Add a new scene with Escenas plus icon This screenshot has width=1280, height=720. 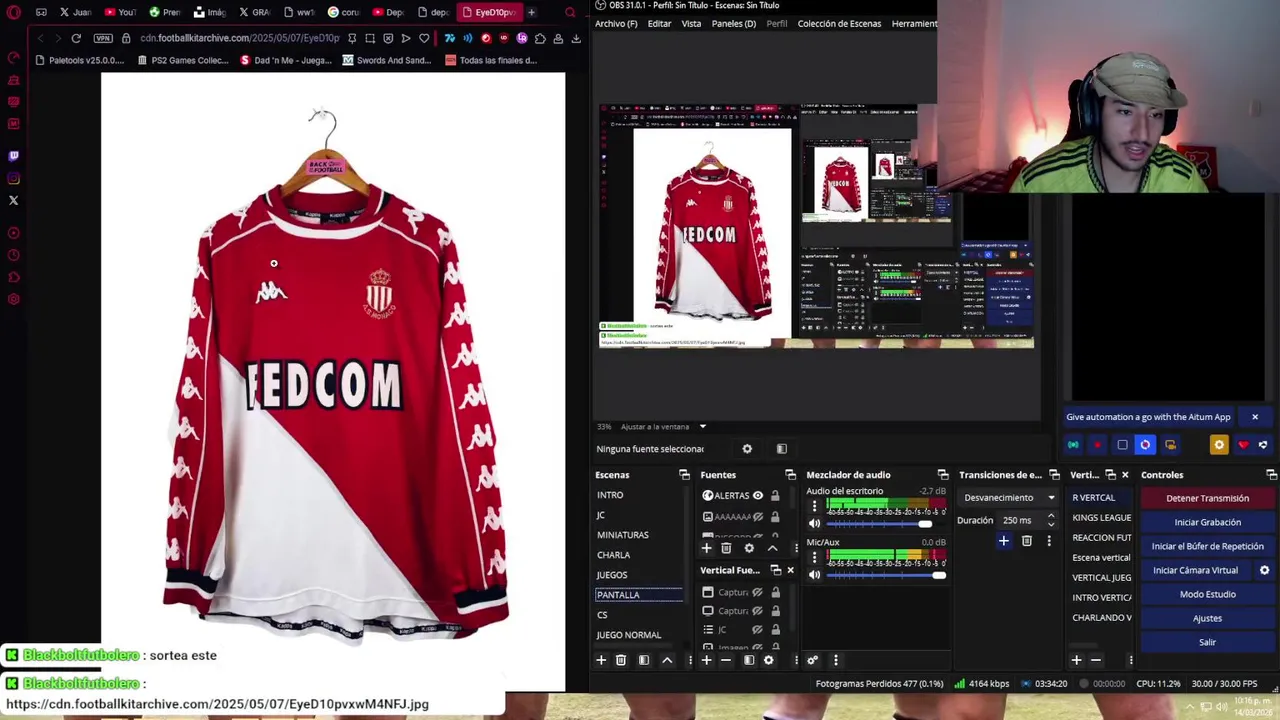(x=601, y=660)
